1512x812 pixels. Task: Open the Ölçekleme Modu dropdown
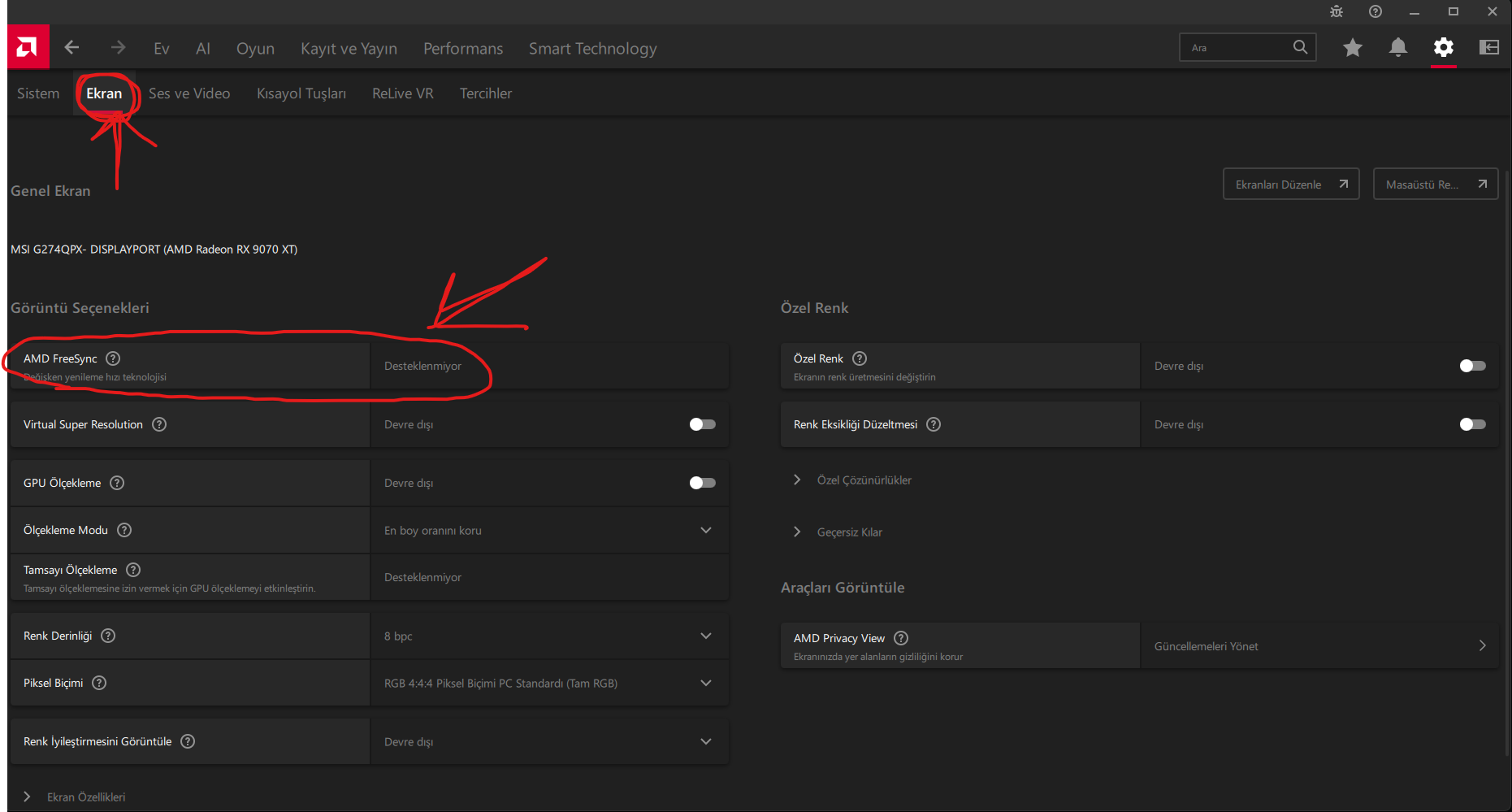point(549,530)
